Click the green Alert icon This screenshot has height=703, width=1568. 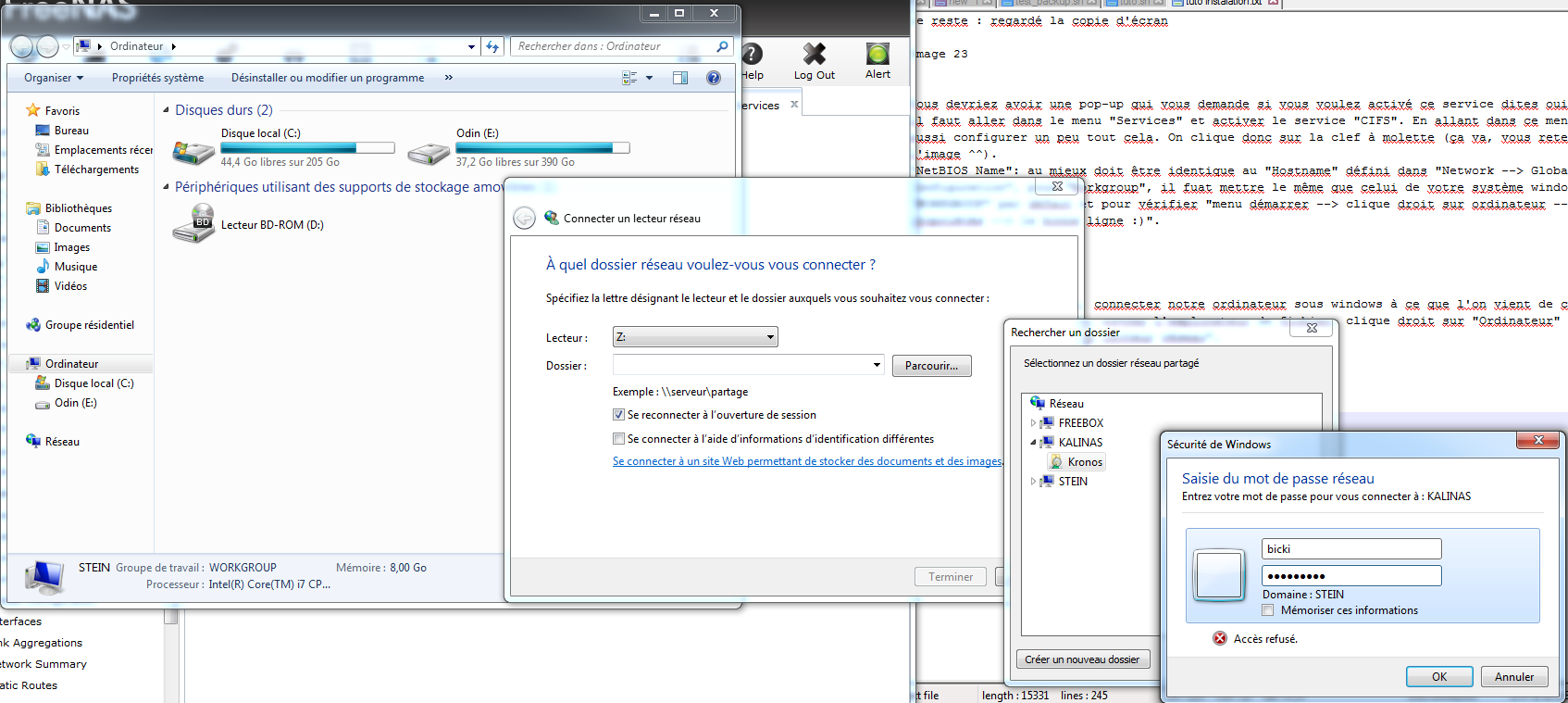pyautogui.click(x=877, y=54)
